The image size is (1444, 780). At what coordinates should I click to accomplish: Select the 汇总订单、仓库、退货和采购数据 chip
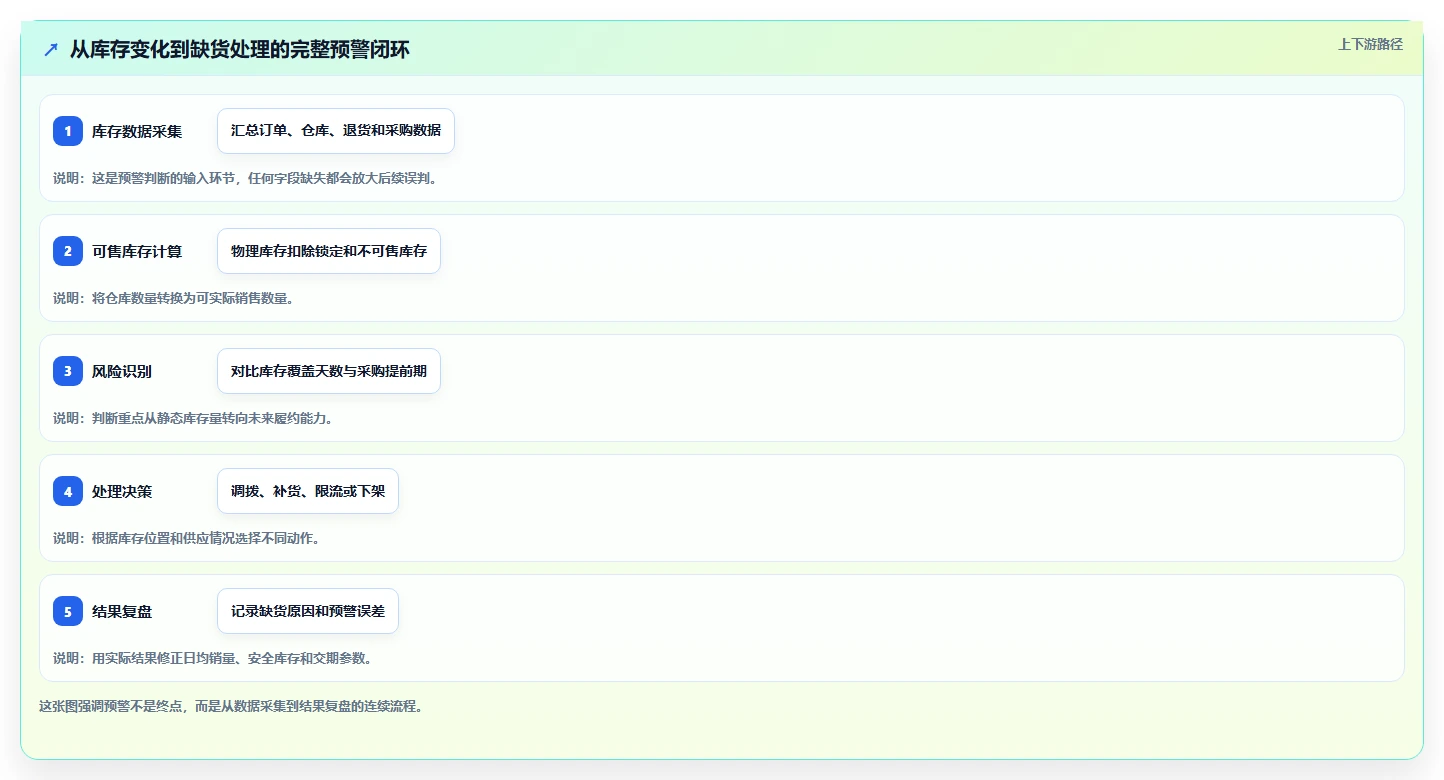point(336,131)
